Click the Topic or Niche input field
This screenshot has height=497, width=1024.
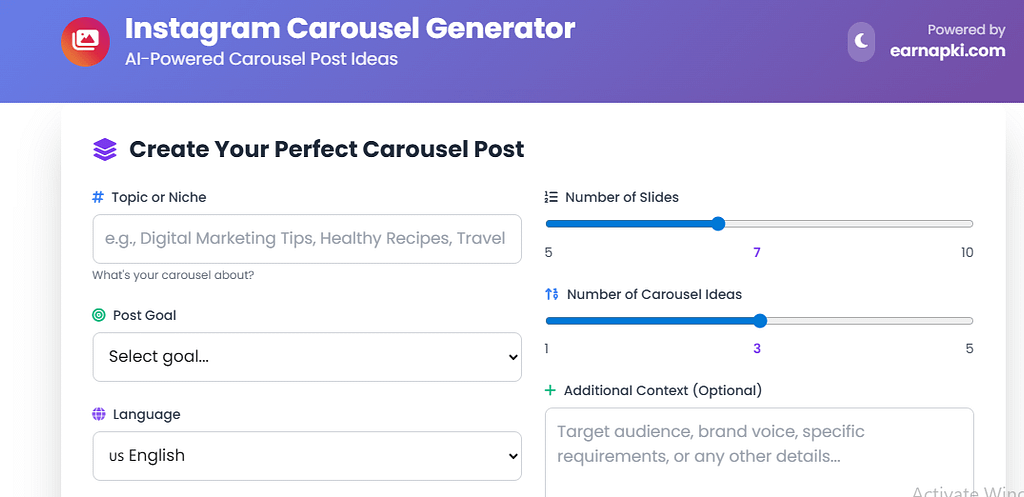coord(307,239)
